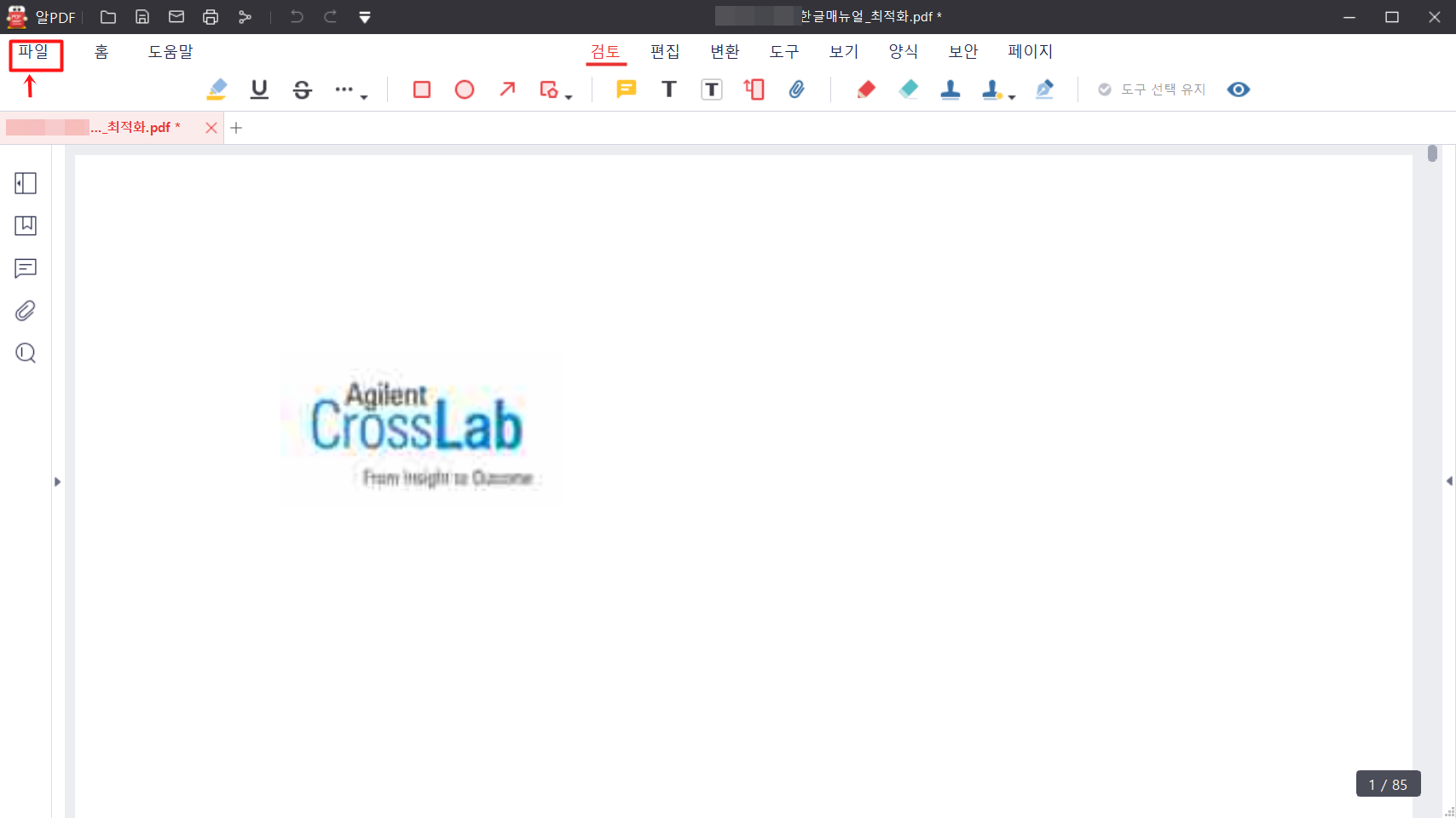1456x818 pixels.
Task: Open the 양식 ribbon tab
Action: click(904, 52)
